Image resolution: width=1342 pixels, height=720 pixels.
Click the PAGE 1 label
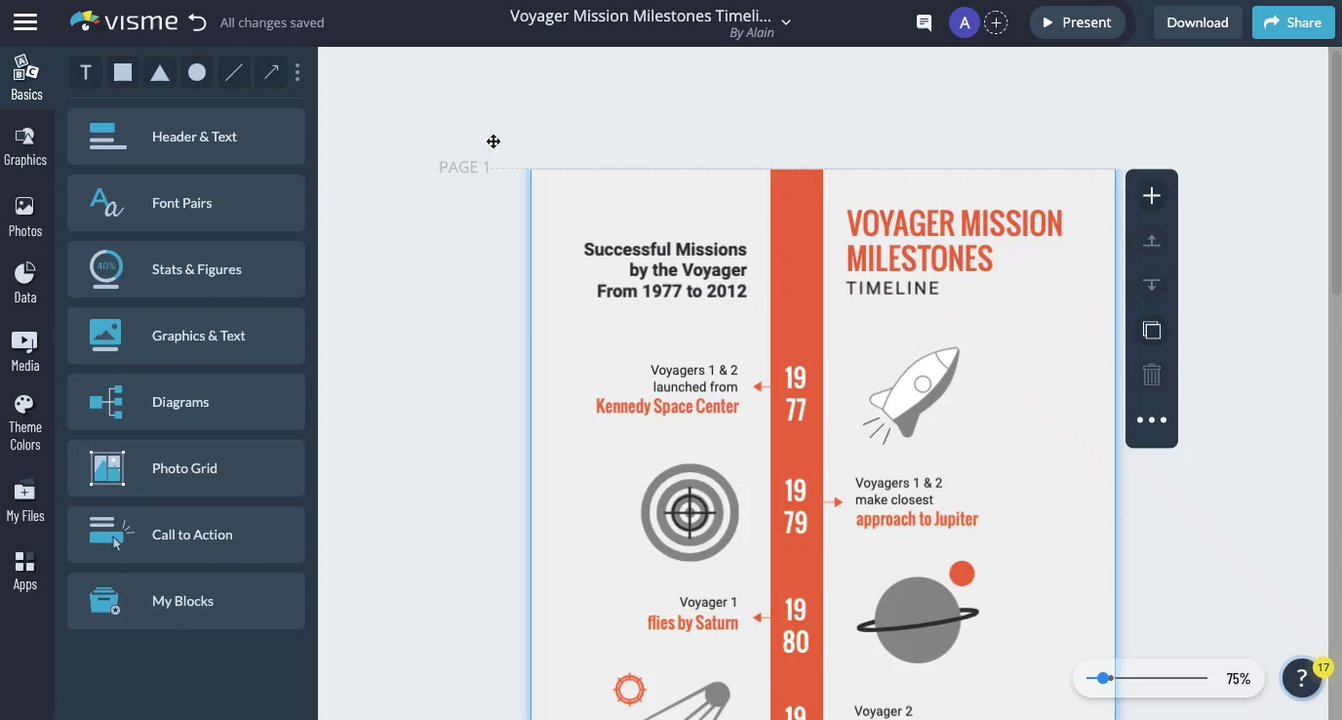click(x=465, y=167)
